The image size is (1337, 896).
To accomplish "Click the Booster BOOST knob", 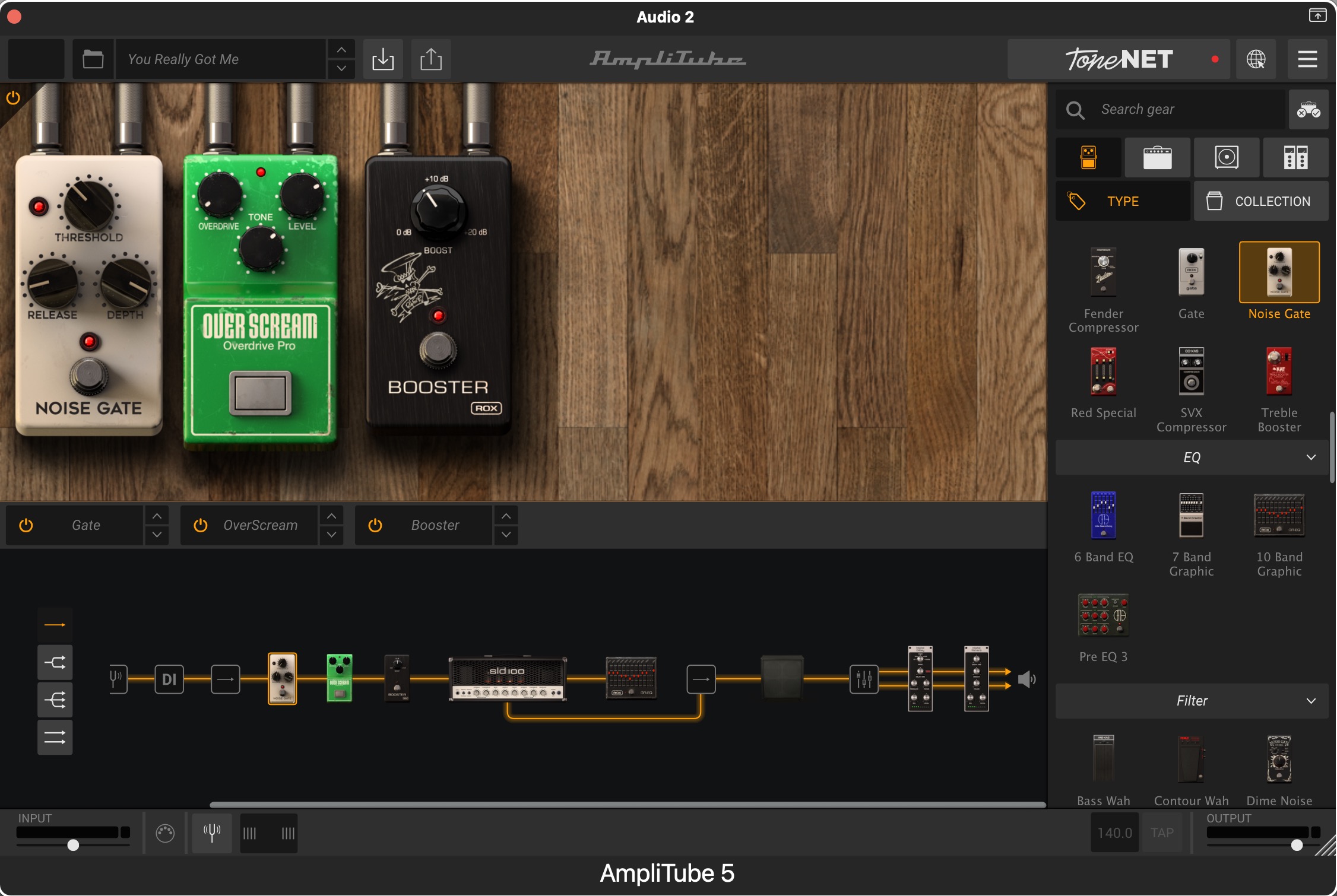I will (438, 211).
